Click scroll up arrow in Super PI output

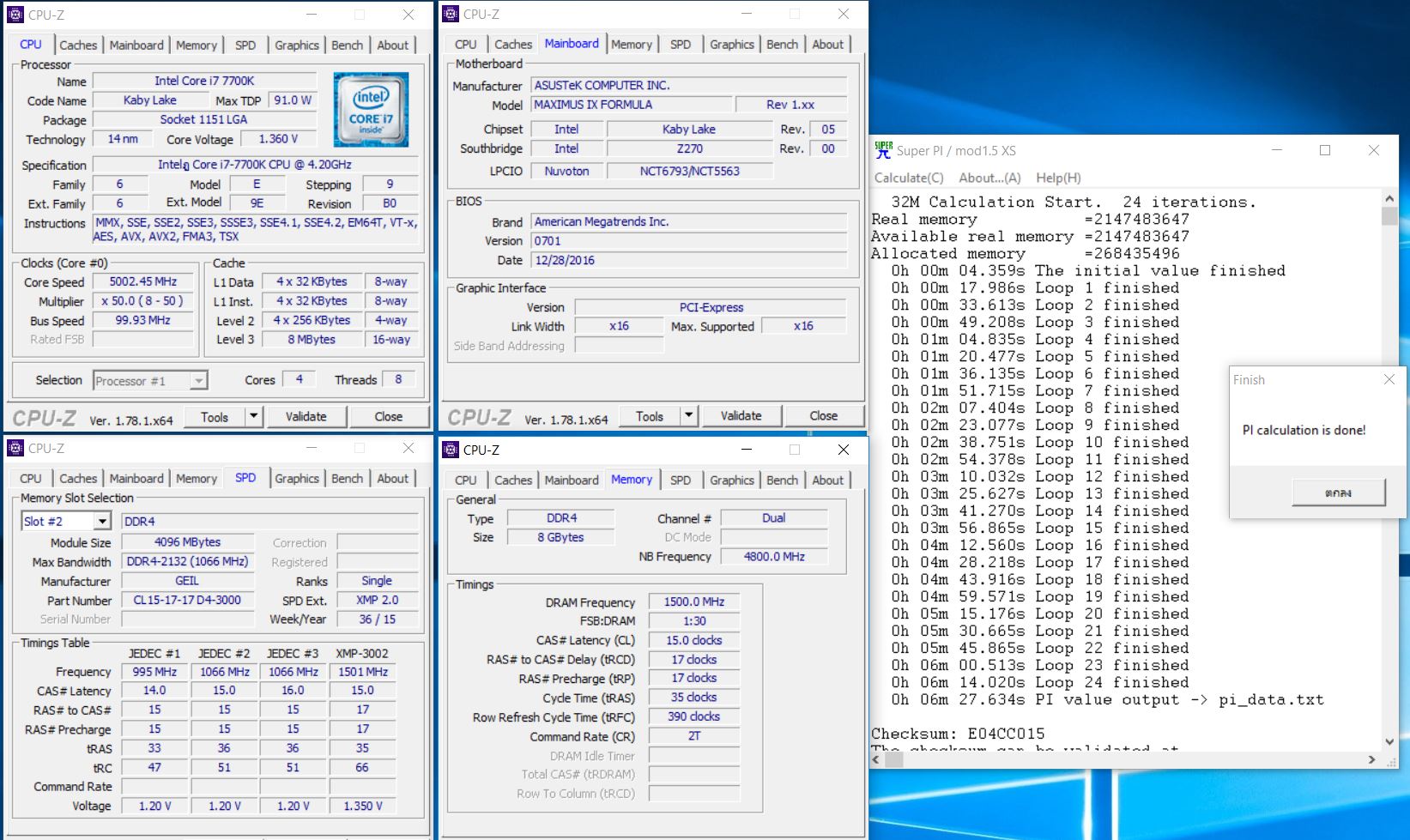(x=1389, y=198)
